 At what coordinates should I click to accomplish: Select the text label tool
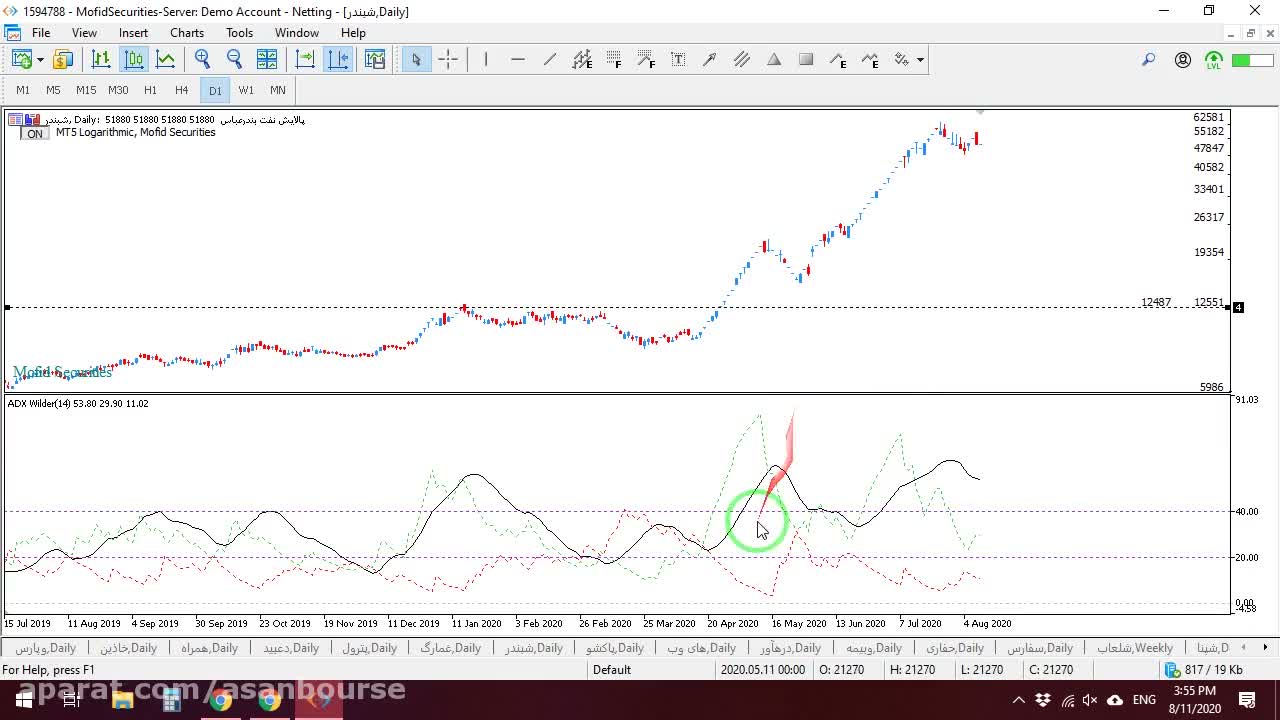click(x=678, y=60)
